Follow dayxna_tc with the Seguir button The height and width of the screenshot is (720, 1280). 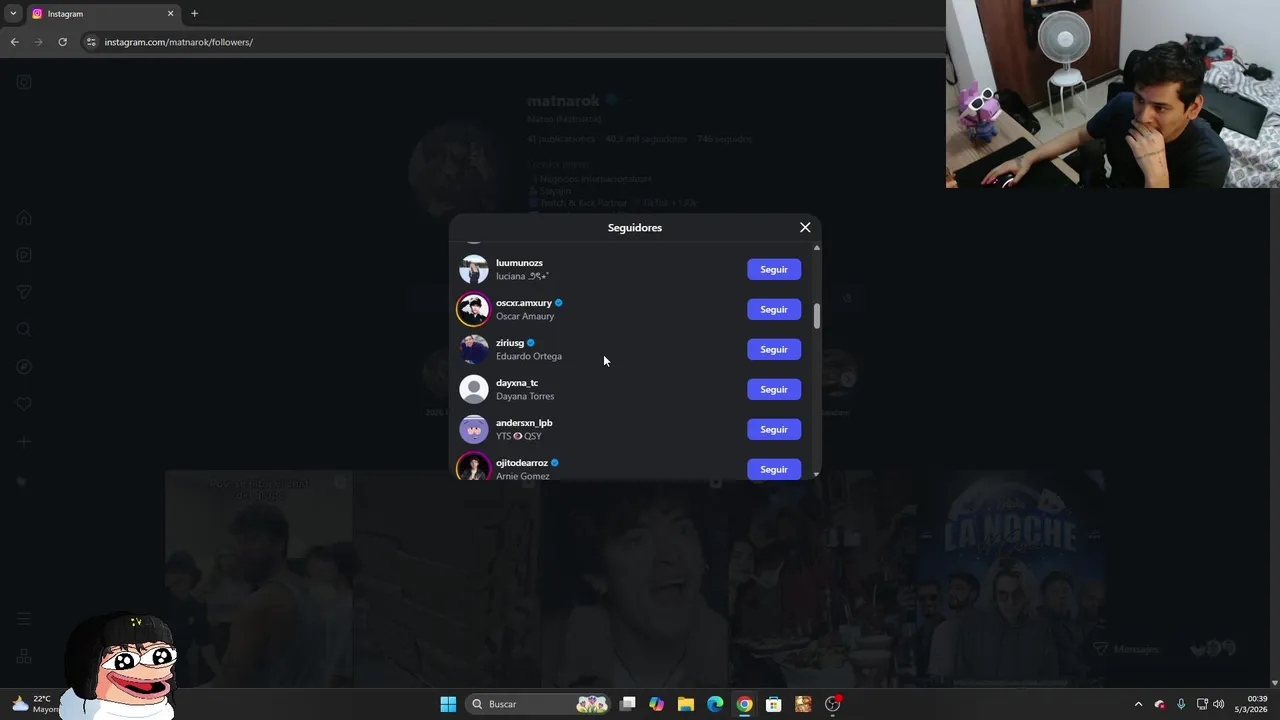click(774, 389)
